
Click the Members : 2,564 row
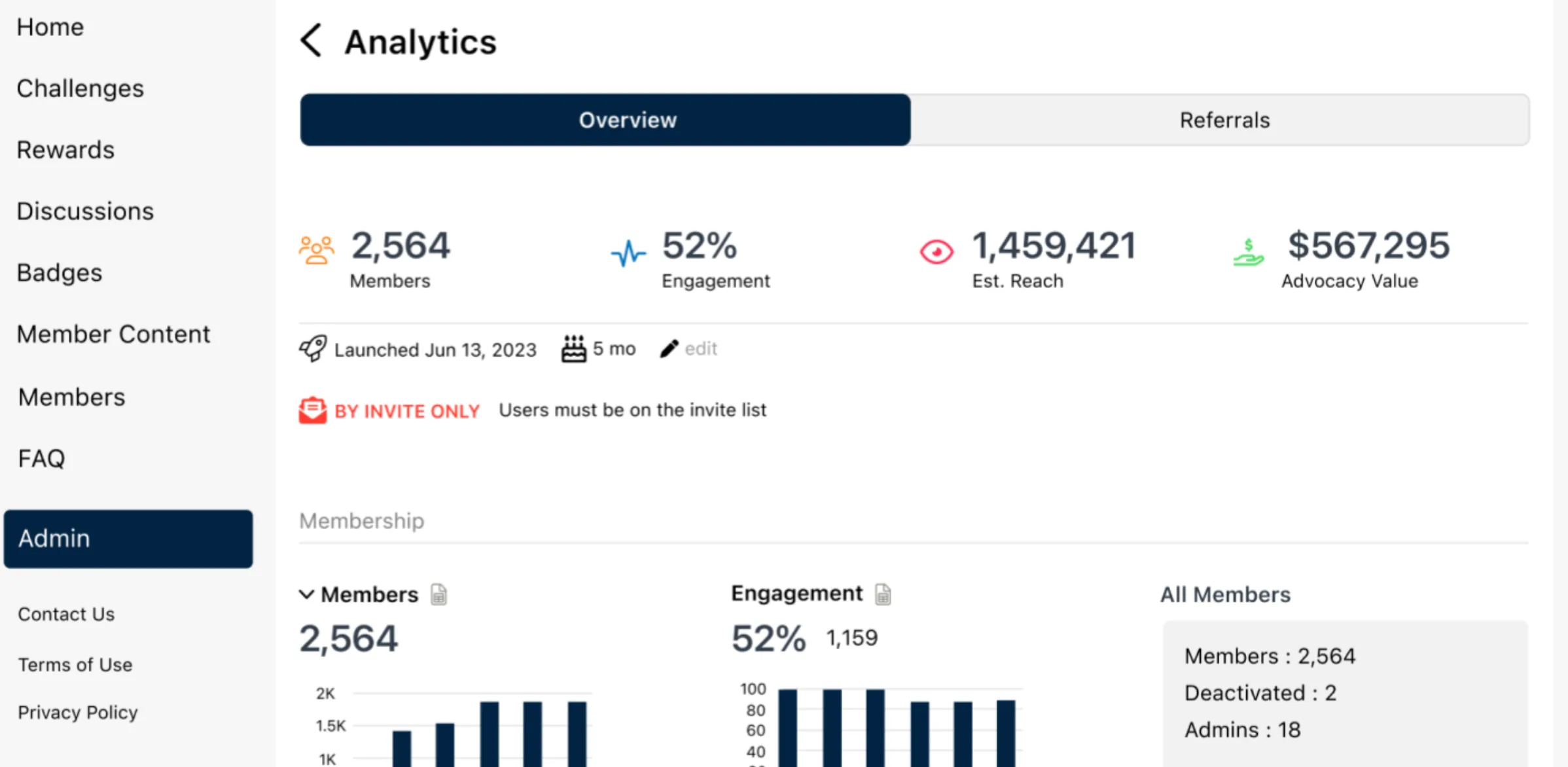click(1270, 656)
